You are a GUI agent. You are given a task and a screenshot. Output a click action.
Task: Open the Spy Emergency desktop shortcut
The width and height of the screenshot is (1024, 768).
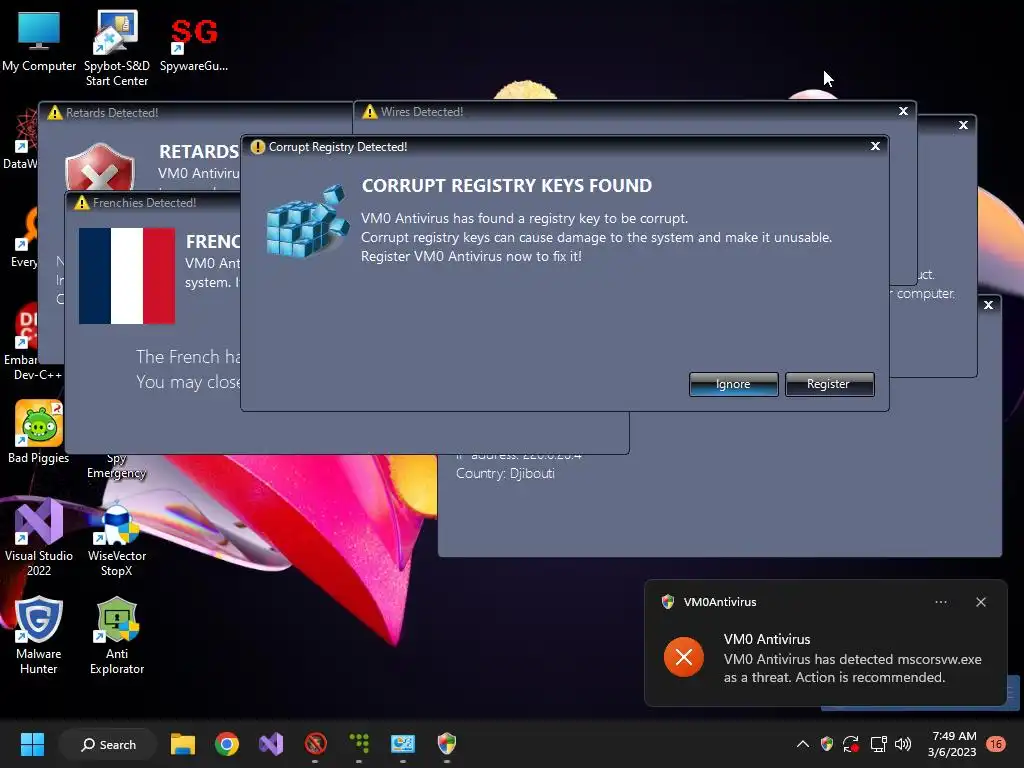(116, 466)
